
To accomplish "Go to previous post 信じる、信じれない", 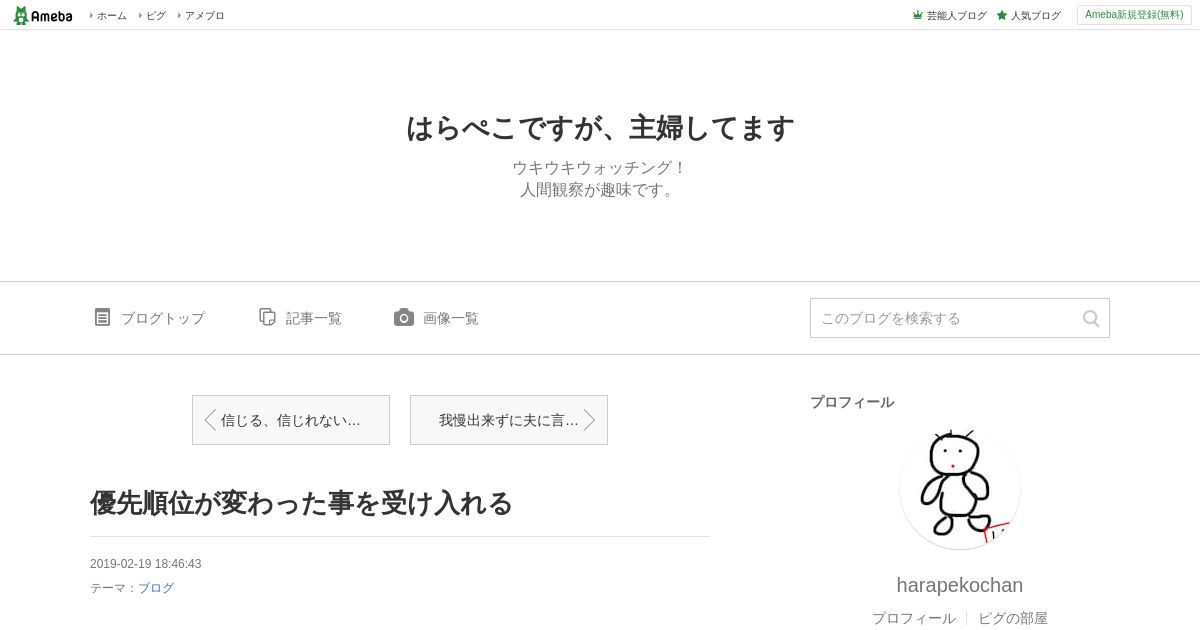I will click(x=291, y=420).
